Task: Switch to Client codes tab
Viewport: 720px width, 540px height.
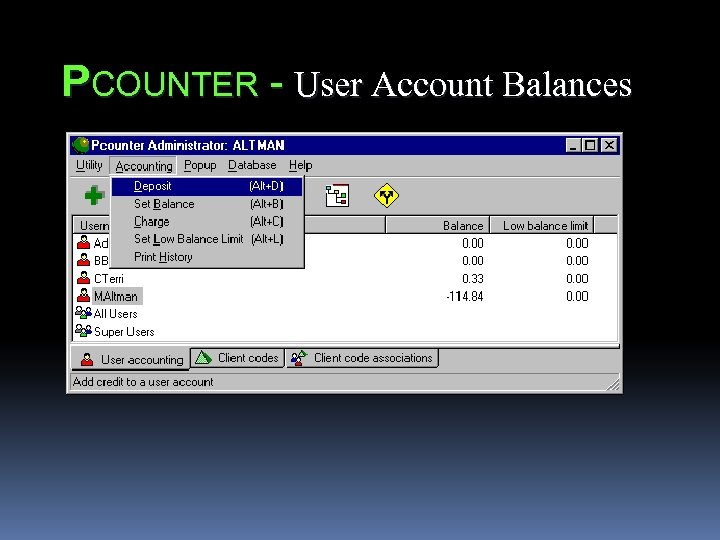Action: pos(237,358)
